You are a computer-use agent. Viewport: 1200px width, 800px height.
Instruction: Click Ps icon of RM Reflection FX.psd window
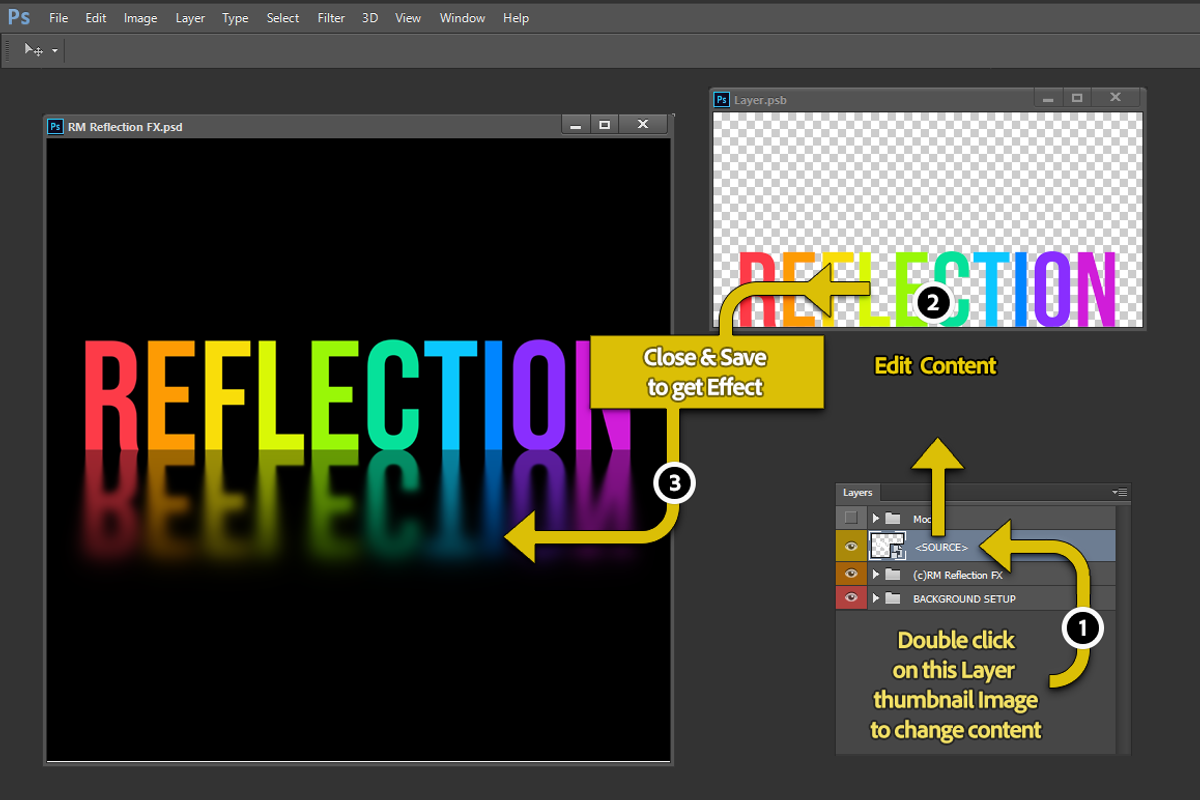point(56,127)
